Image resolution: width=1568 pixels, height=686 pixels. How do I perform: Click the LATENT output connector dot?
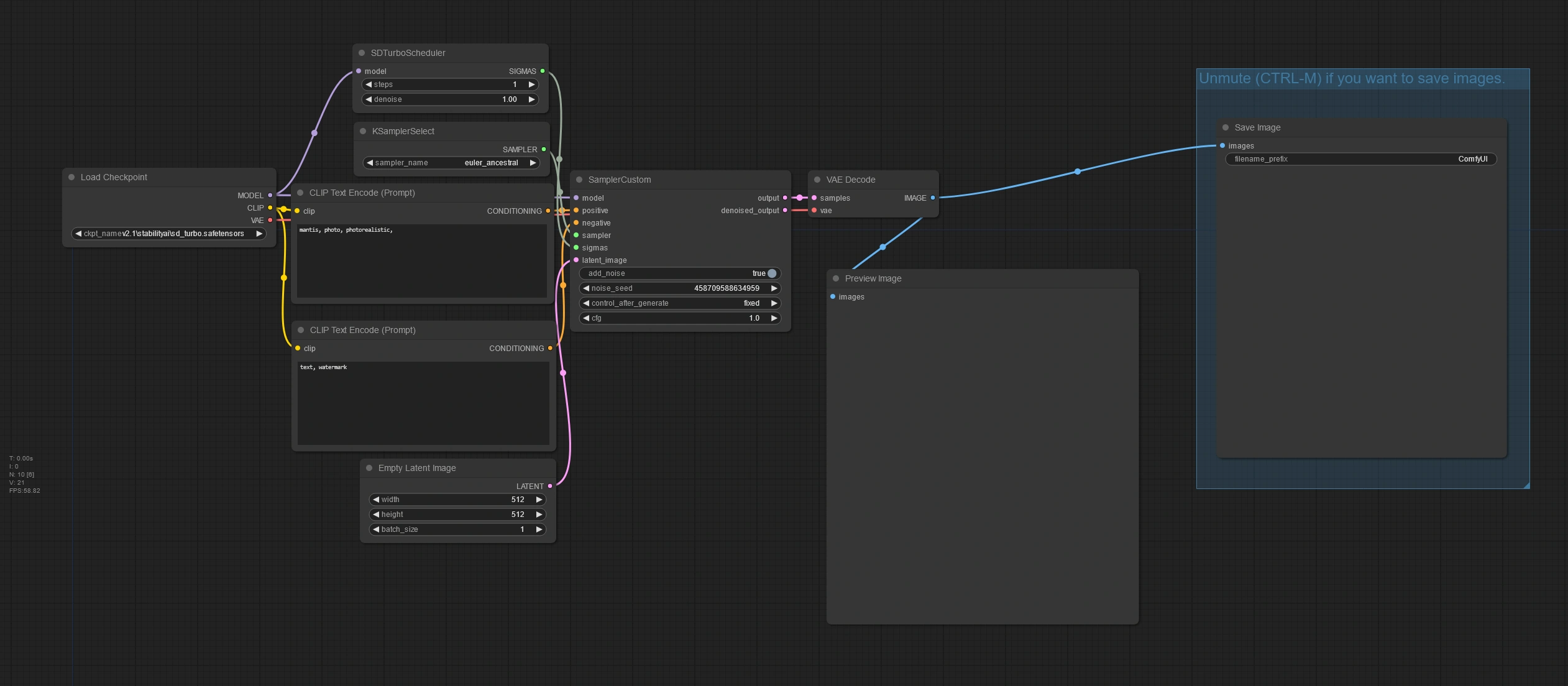tap(550, 487)
